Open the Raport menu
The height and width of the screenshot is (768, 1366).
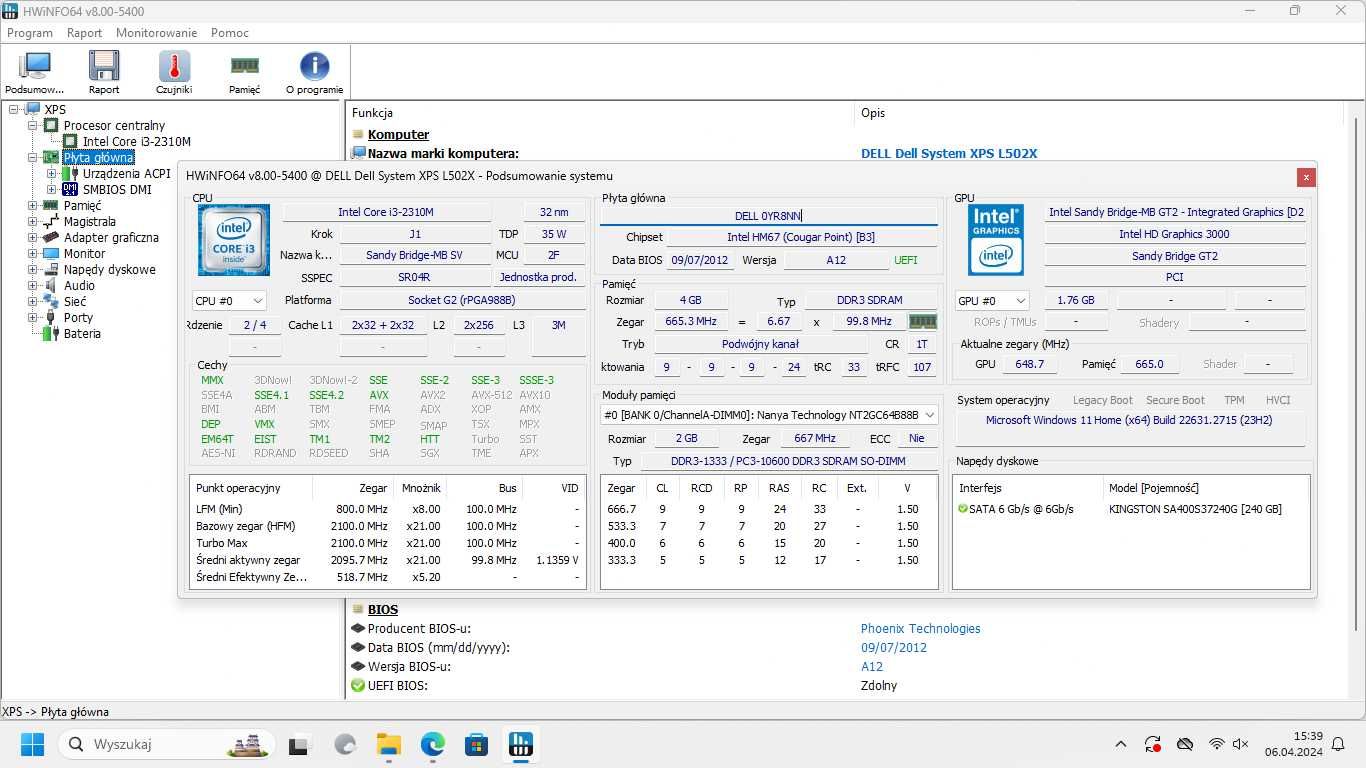[x=85, y=33]
